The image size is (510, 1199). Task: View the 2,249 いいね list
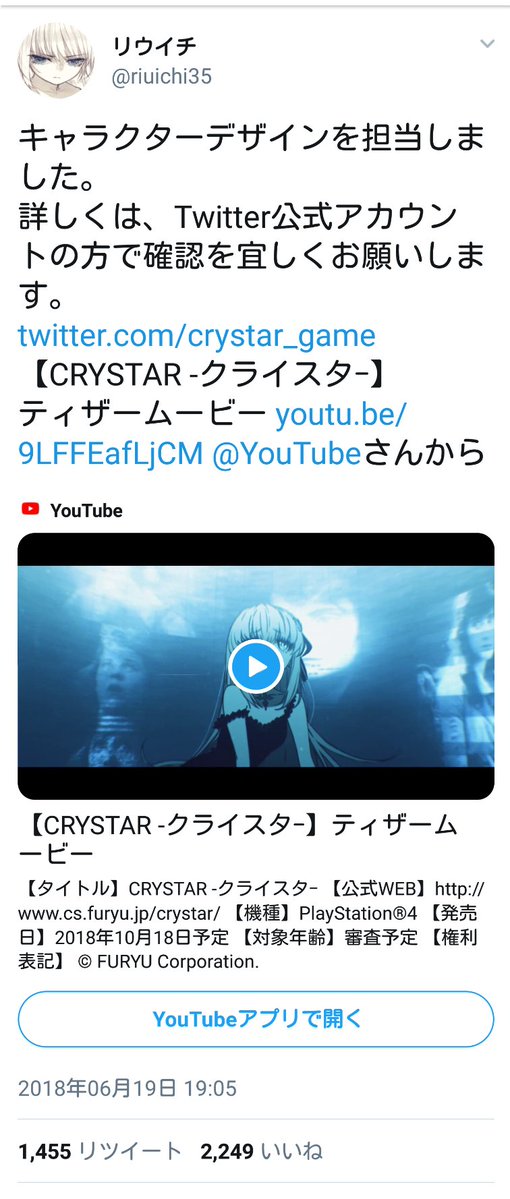pos(261,1151)
